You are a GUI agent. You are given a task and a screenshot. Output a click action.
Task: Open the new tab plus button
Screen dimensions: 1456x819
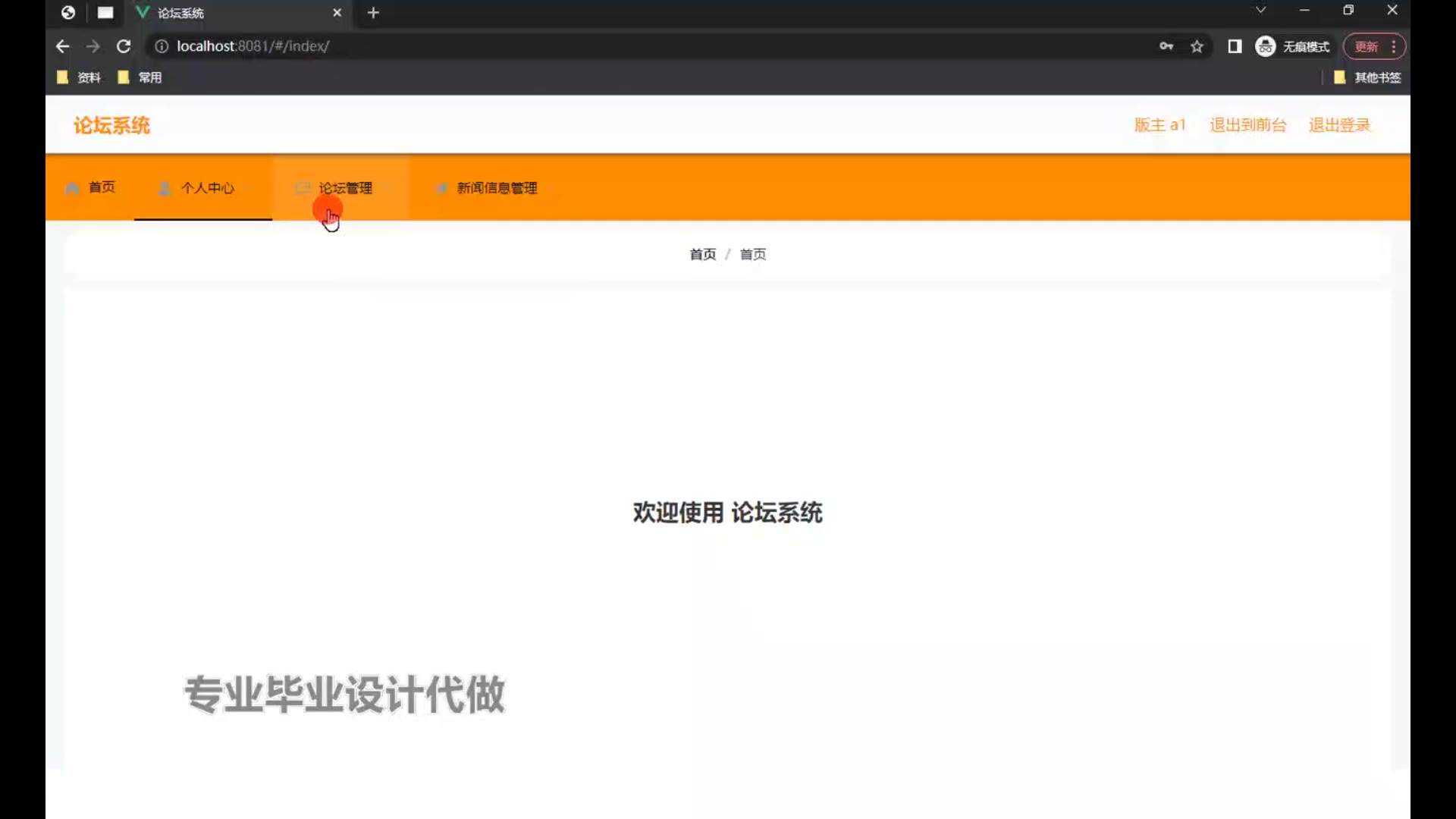click(x=373, y=13)
